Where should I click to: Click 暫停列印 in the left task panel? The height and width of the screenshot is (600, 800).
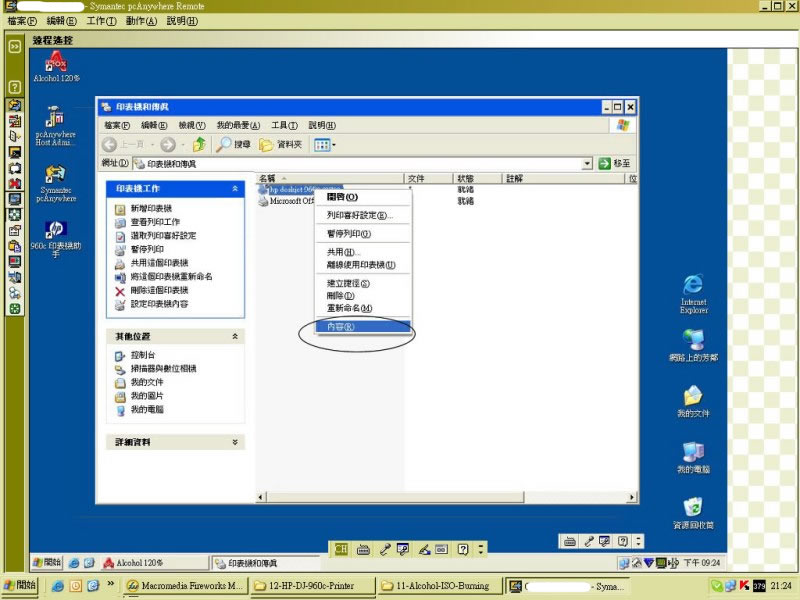click(147, 249)
